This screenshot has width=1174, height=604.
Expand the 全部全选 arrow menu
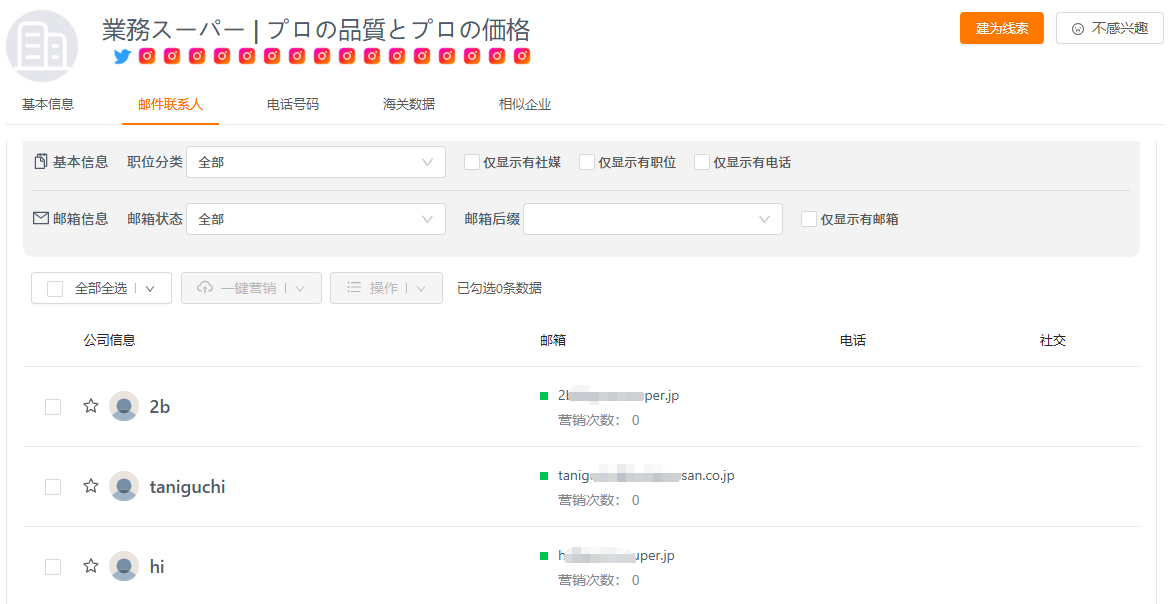(150, 289)
